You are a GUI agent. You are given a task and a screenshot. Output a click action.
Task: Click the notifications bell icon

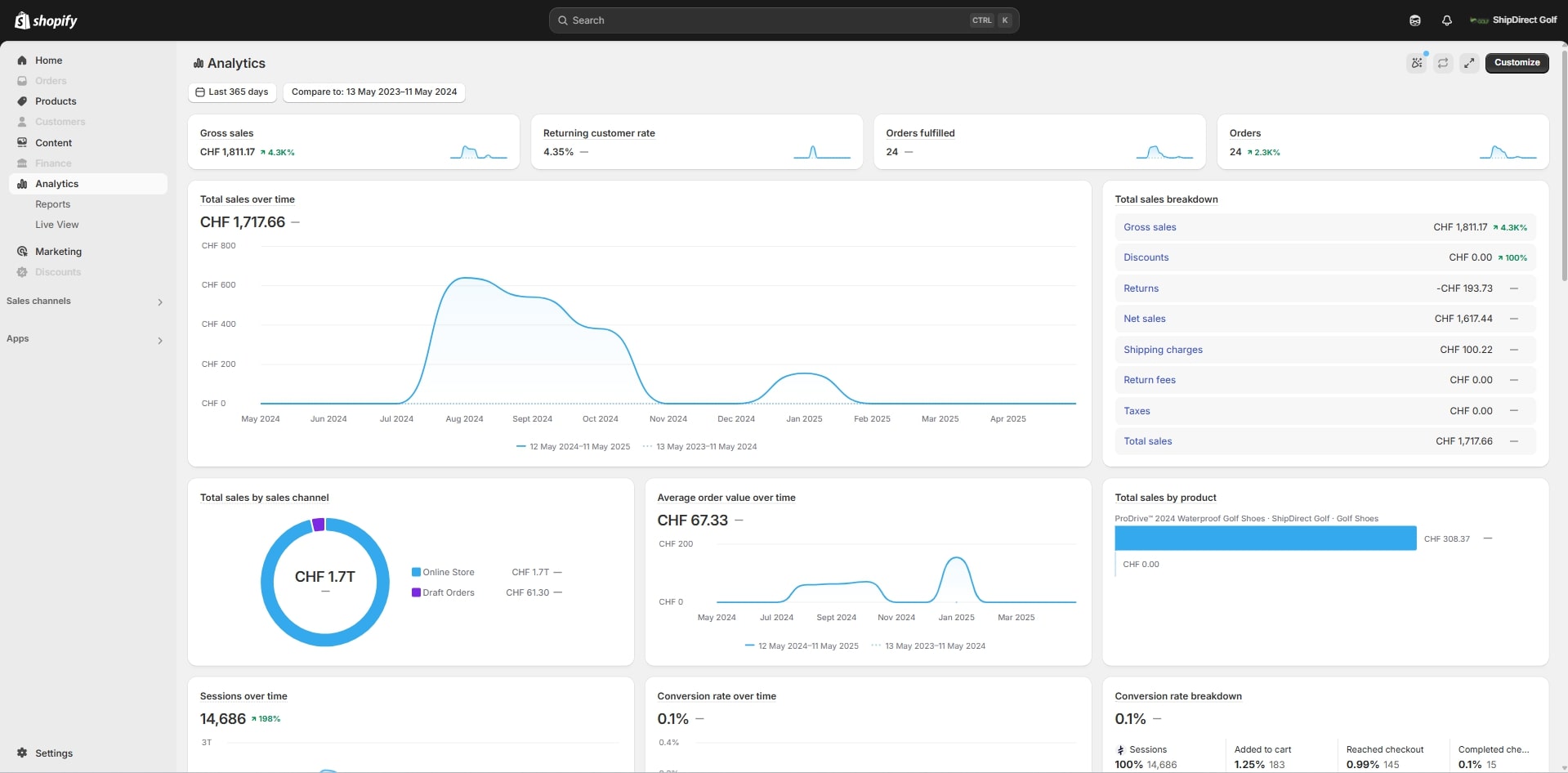click(1446, 20)
